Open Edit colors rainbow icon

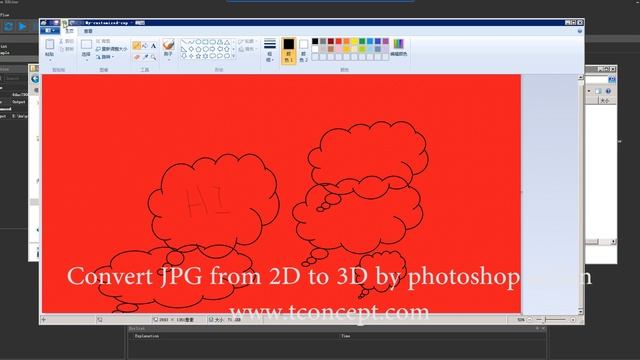pos(398,44)
